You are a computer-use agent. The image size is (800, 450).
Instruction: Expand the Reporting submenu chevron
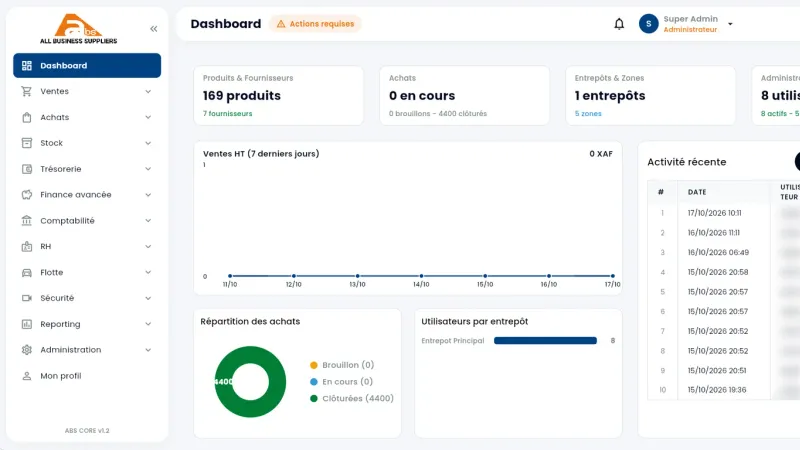(x=148, y=324)
